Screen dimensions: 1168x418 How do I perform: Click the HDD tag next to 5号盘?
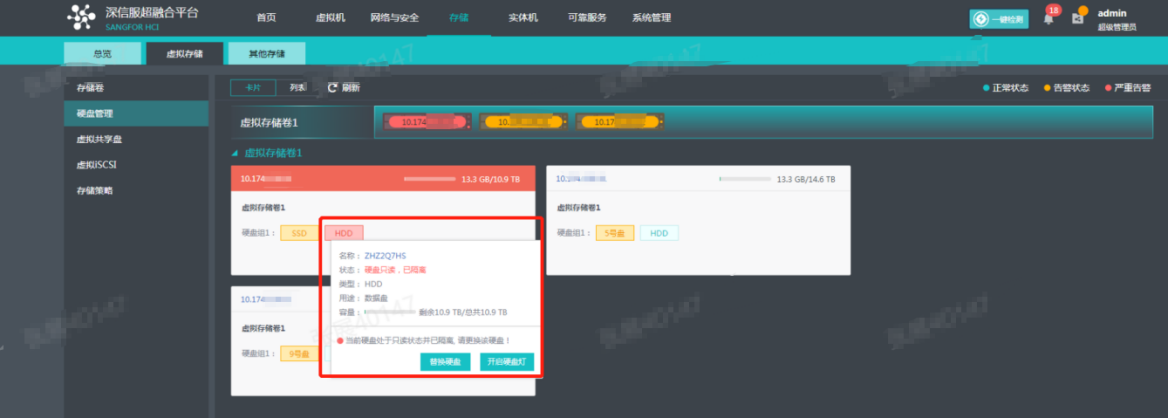(659, 233)
